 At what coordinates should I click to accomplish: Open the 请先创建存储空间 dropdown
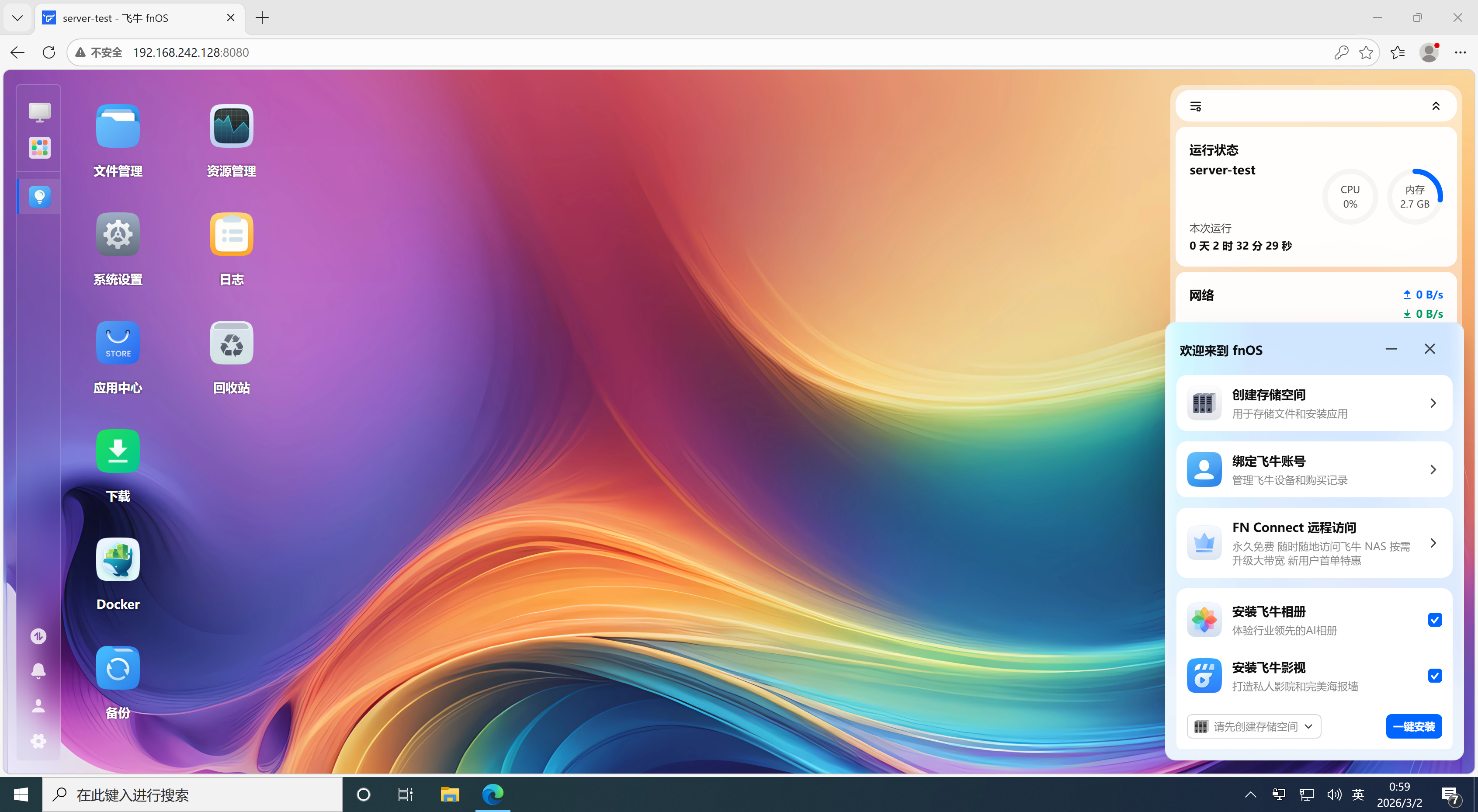(x=1254, y=726)
